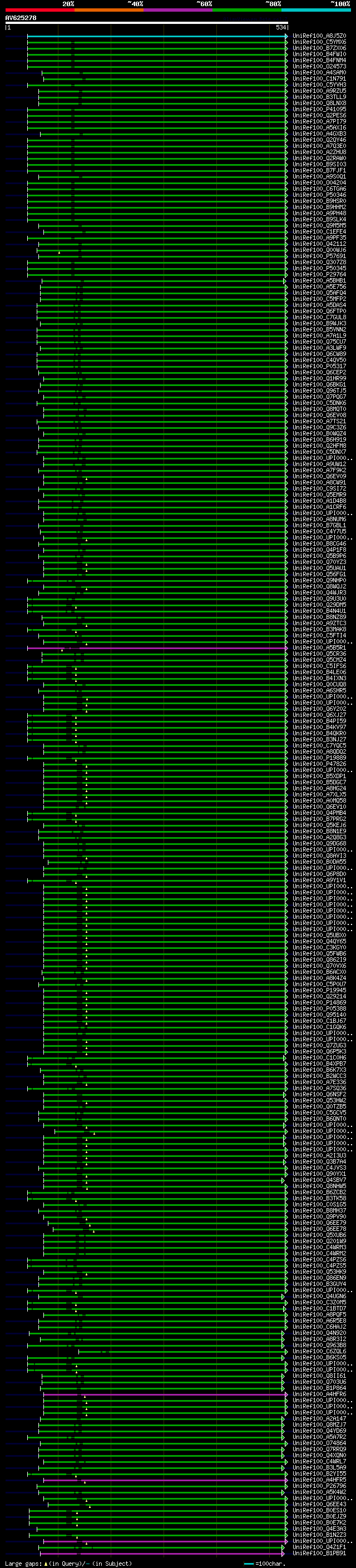This screenshot has width=356, height=1568.
Task: Select the UniRef100_A9Y1V1 label
Action: [319, 880]
